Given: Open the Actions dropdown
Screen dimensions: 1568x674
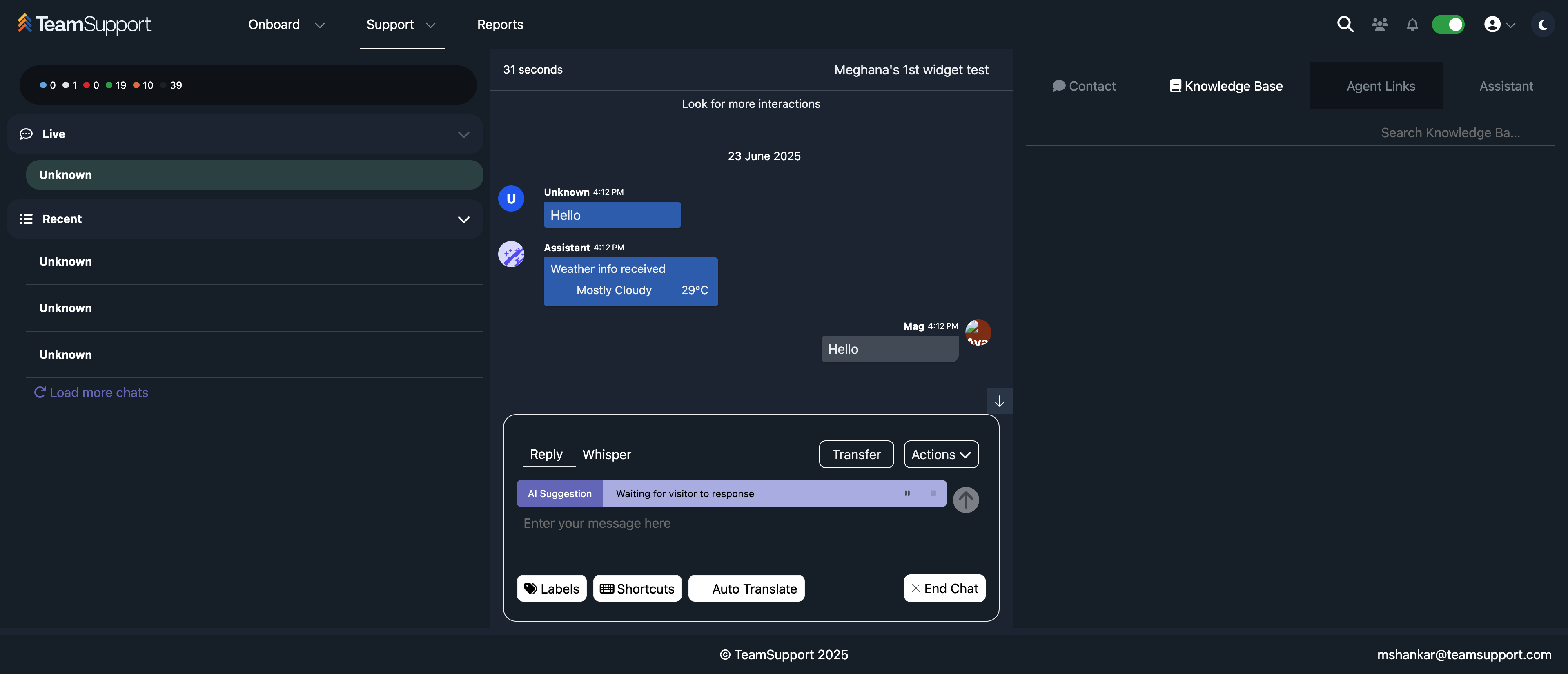Looking at the screenshot, I should click(941, 454).
